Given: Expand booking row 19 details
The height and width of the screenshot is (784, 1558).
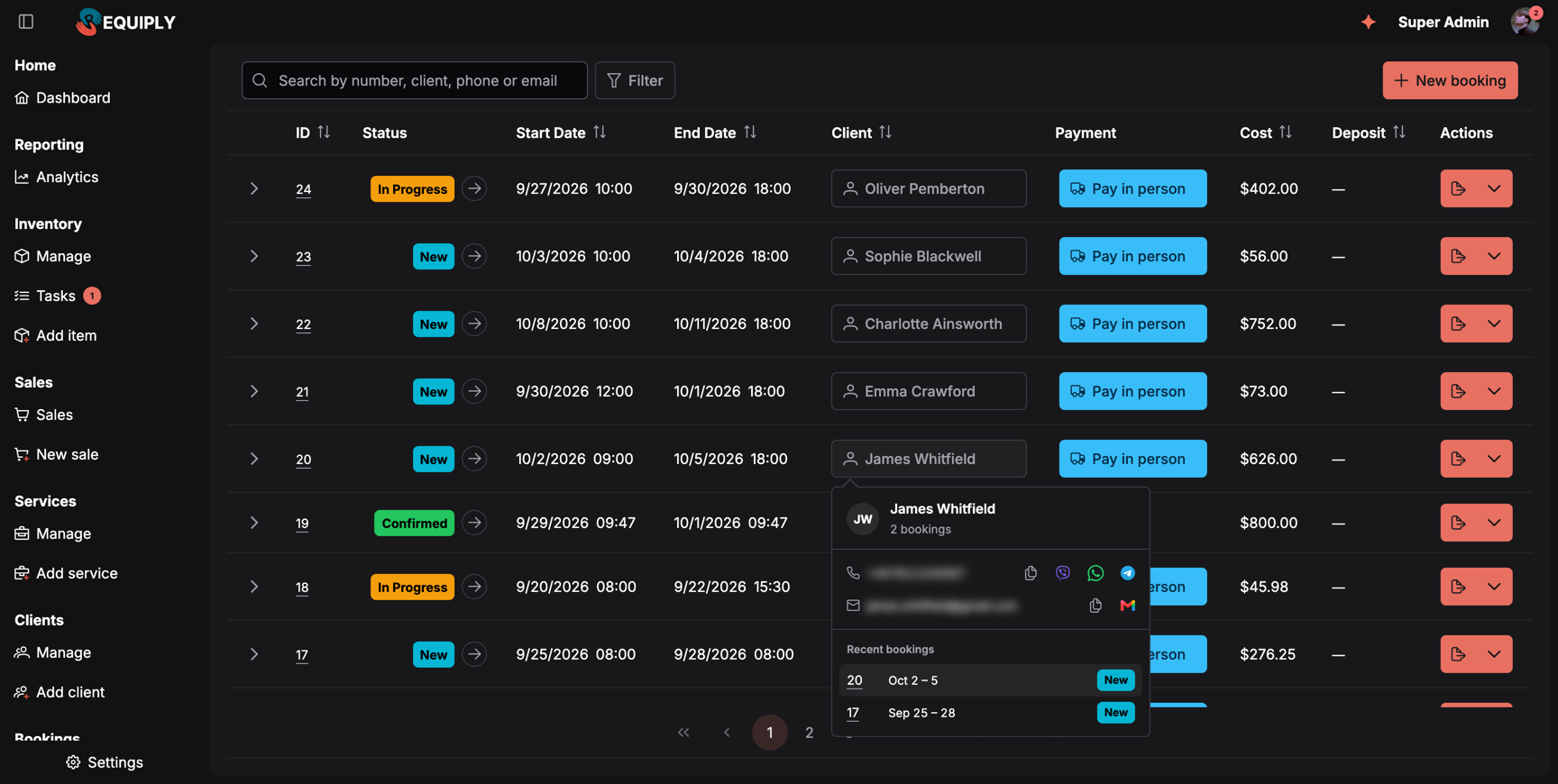Looking at the screenshot, I should (254, 523).
